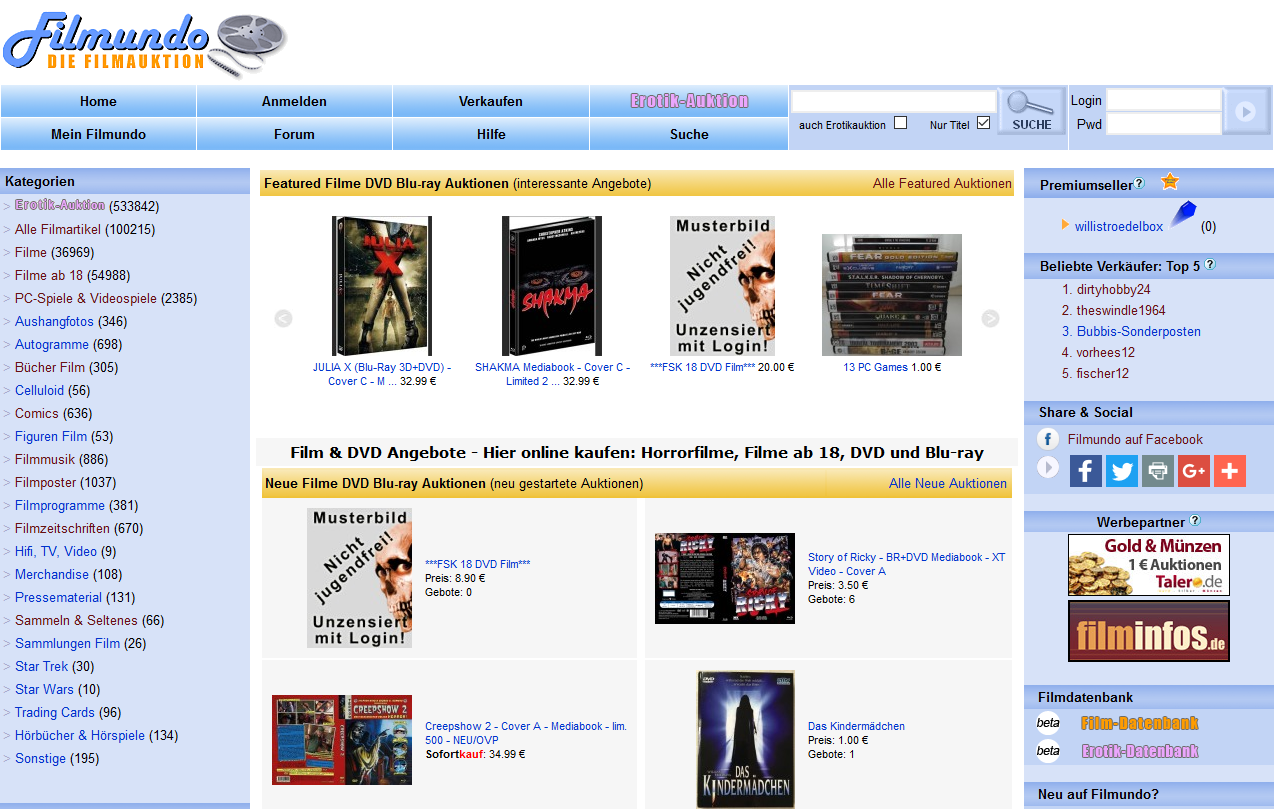Image resolution: width=1277 pixels, height=809 pixels.
Task: Share on Facebook via square icon
Action: (1086, 471)
